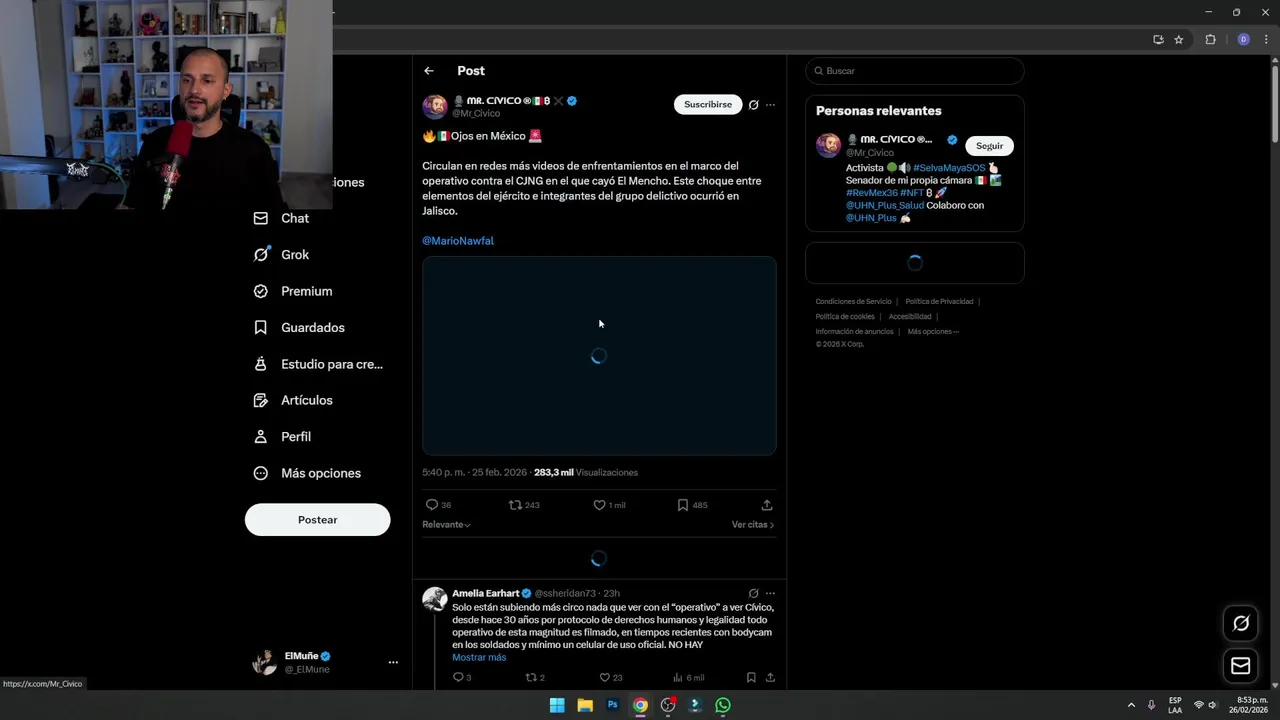This screenshot has width=1280, height=720.
Task: Open Guardados bookmarks page
Action: click(299, 328)
